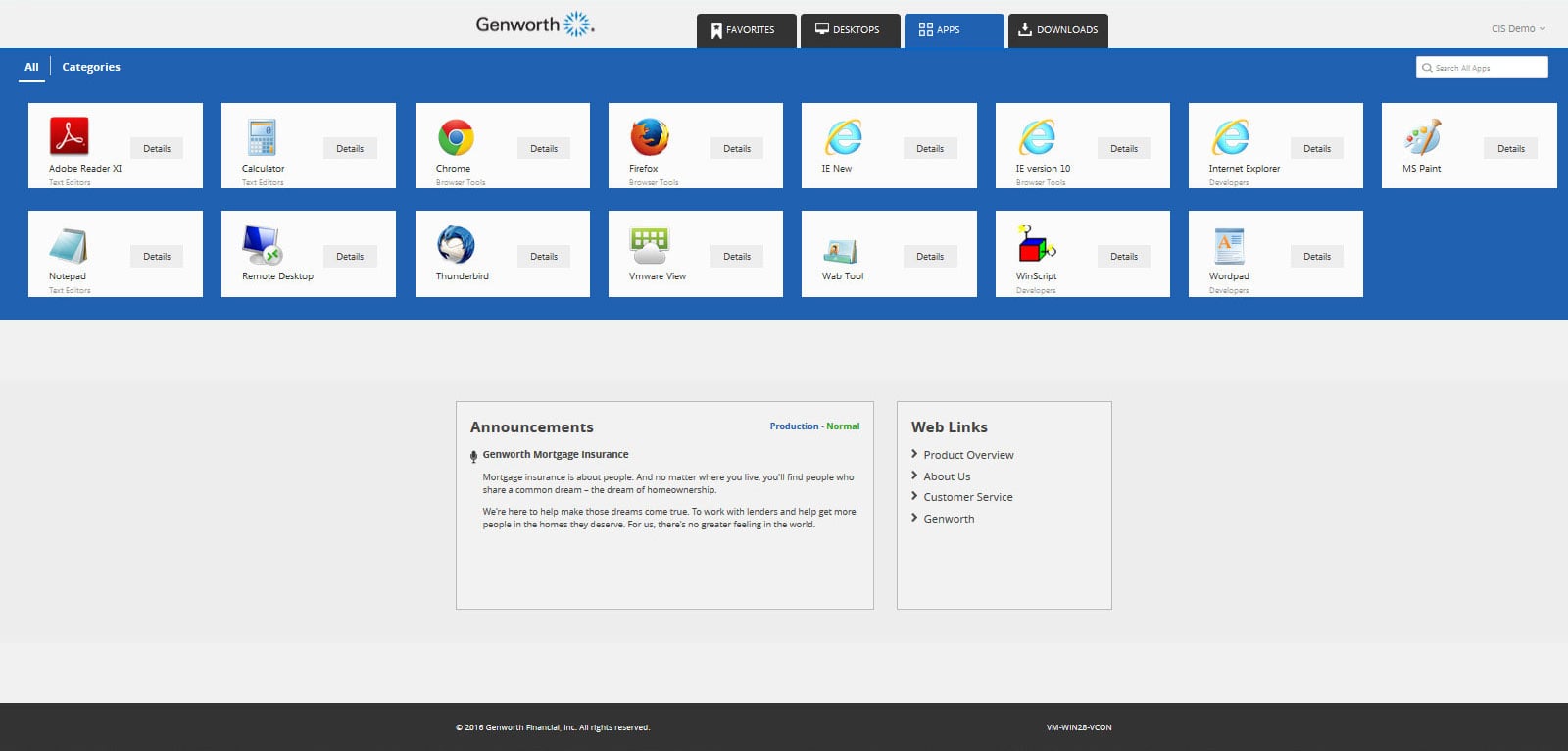View Details for WinScript
Image resolution: width=1568 pixels, height=751 pixels.
pyautogui.click(x=1124, y=257)
